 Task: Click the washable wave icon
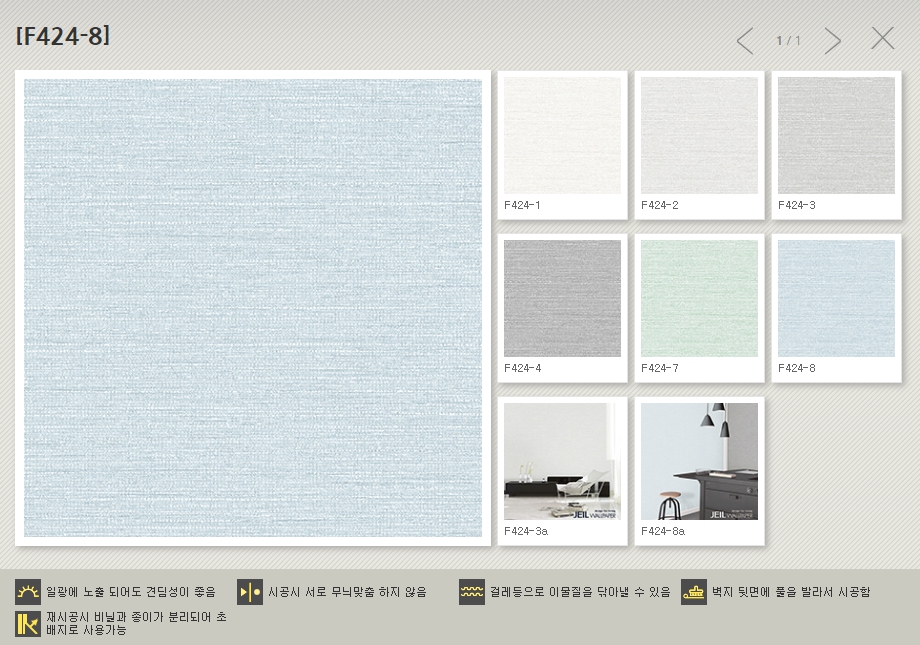471,592
